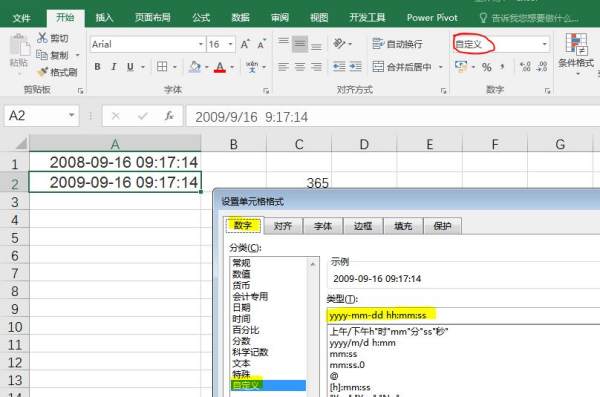The width and height of the screenshot is (600, 397).
Task: Confirm formula entry with check icon
Action: coord(143,116)
